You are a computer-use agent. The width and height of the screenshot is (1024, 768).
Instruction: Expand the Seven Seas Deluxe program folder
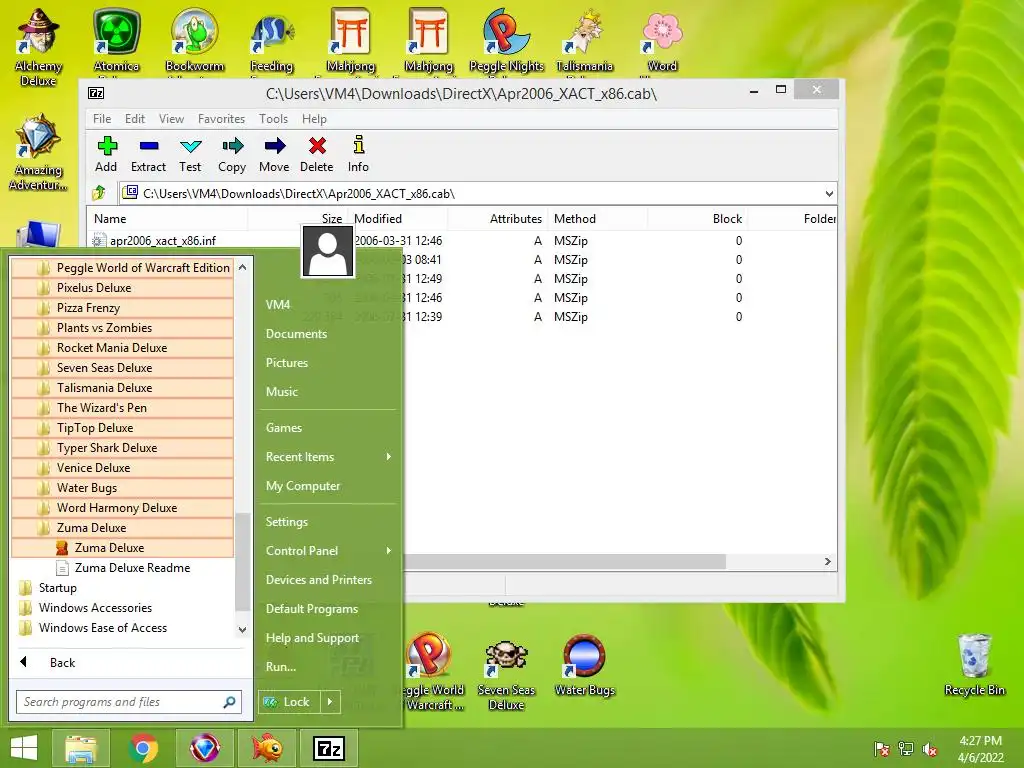[123, 368]
